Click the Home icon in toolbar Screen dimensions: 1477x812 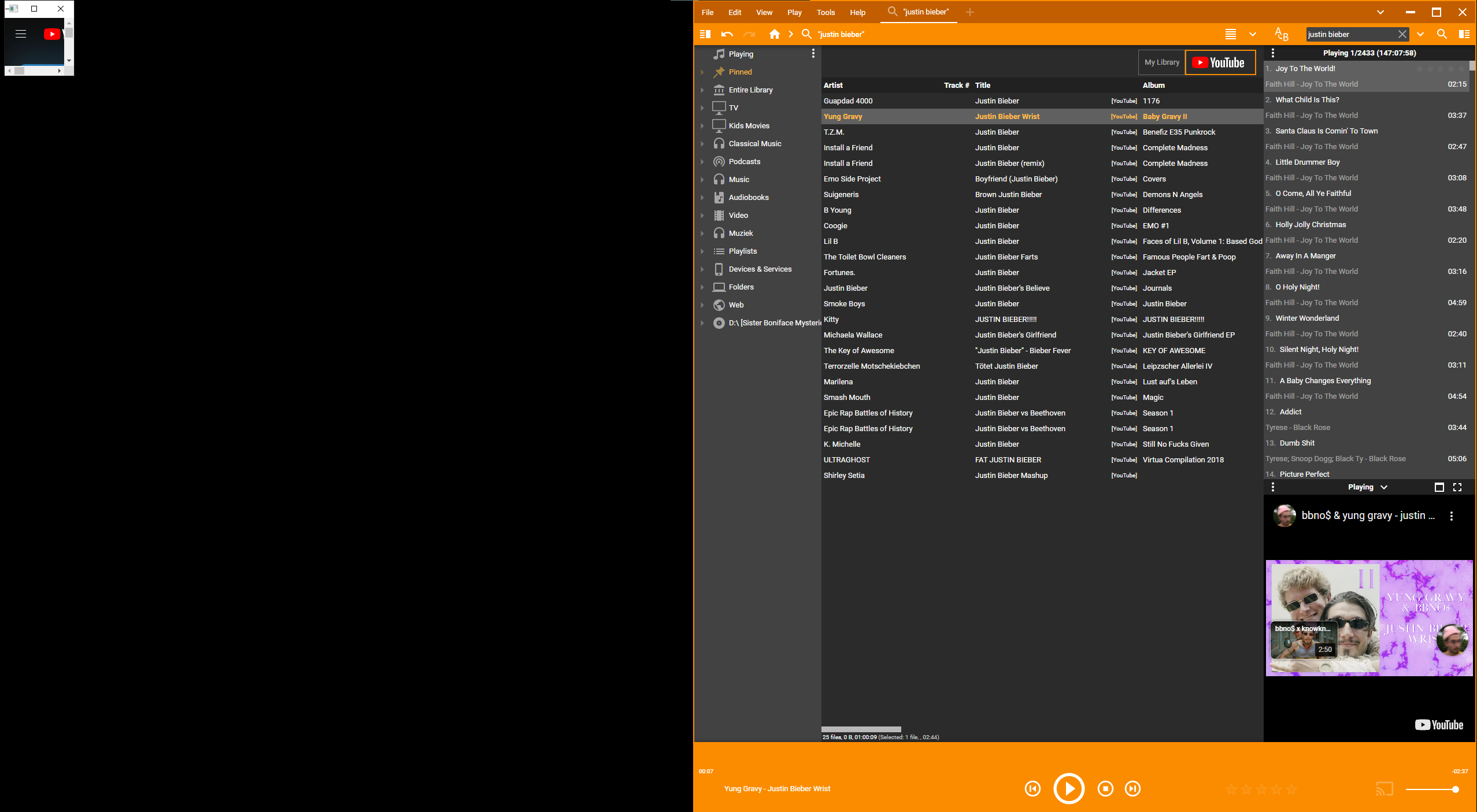(x=774, y=34)
